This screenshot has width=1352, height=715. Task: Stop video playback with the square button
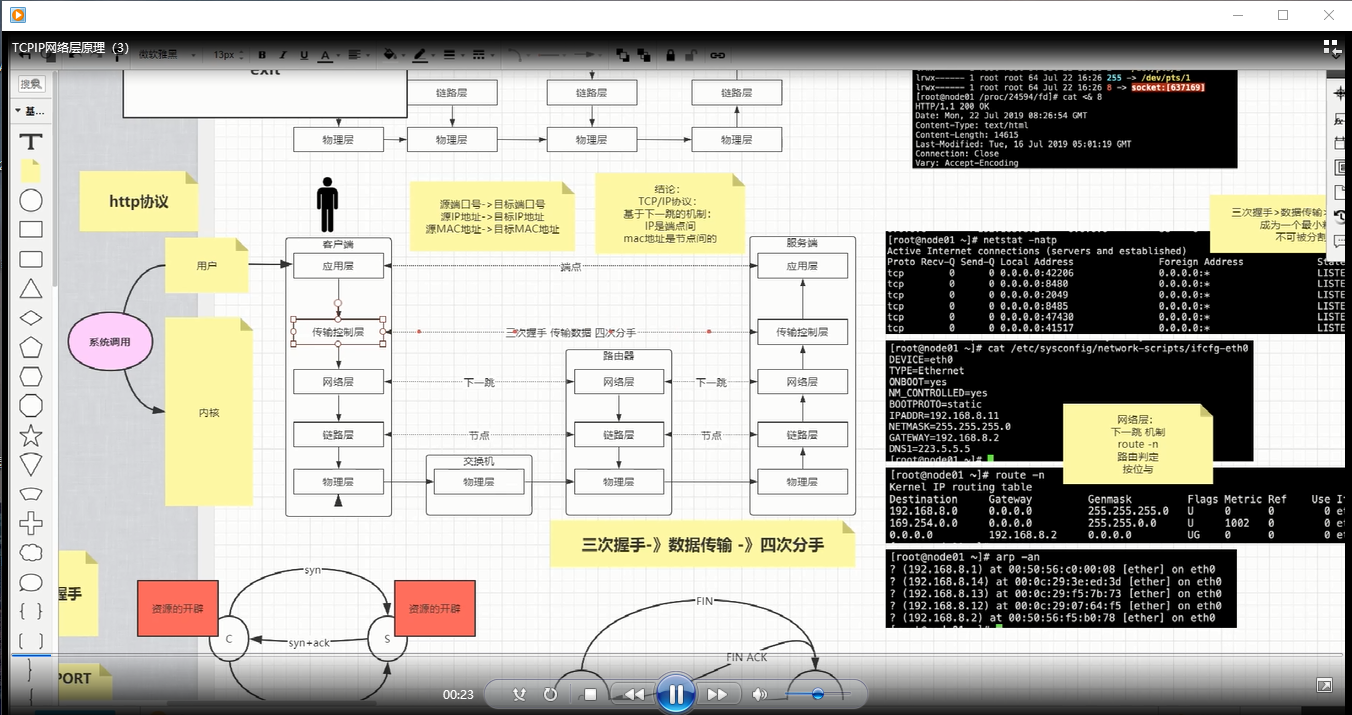pyautogui.click(x=590, y=694)
